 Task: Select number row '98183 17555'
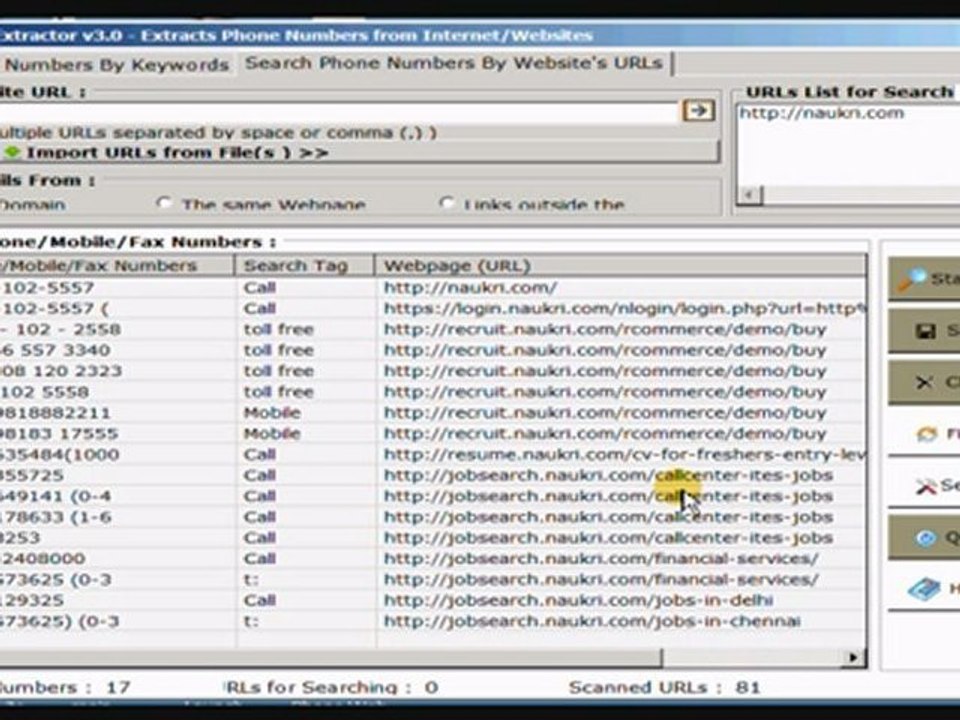point(59,433)
